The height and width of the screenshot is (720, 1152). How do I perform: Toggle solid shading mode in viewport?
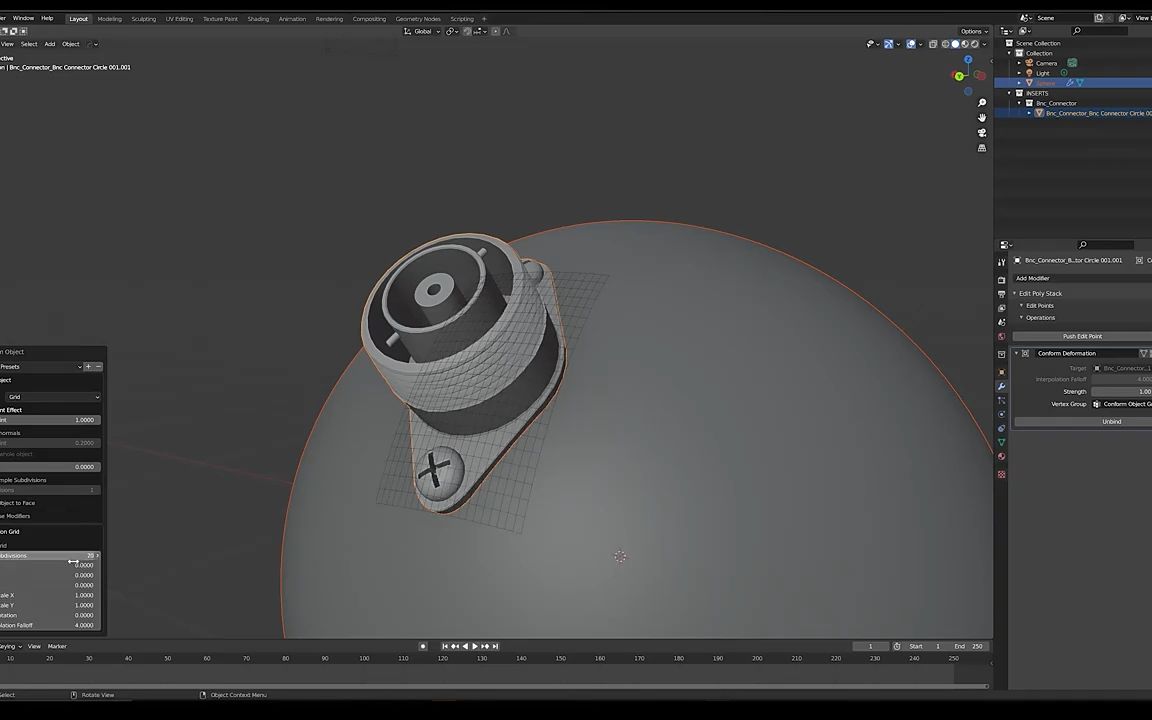click(x=955, y=43)
